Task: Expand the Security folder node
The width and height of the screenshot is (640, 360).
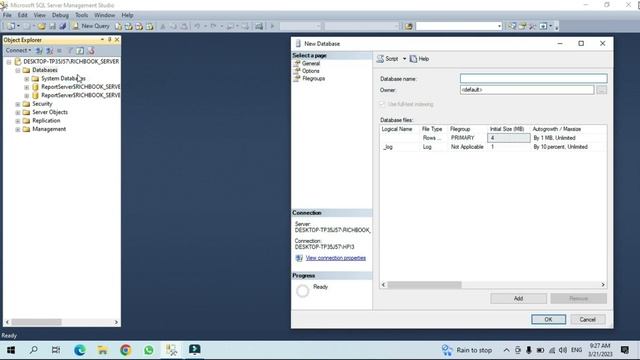Action: [18, 104]
